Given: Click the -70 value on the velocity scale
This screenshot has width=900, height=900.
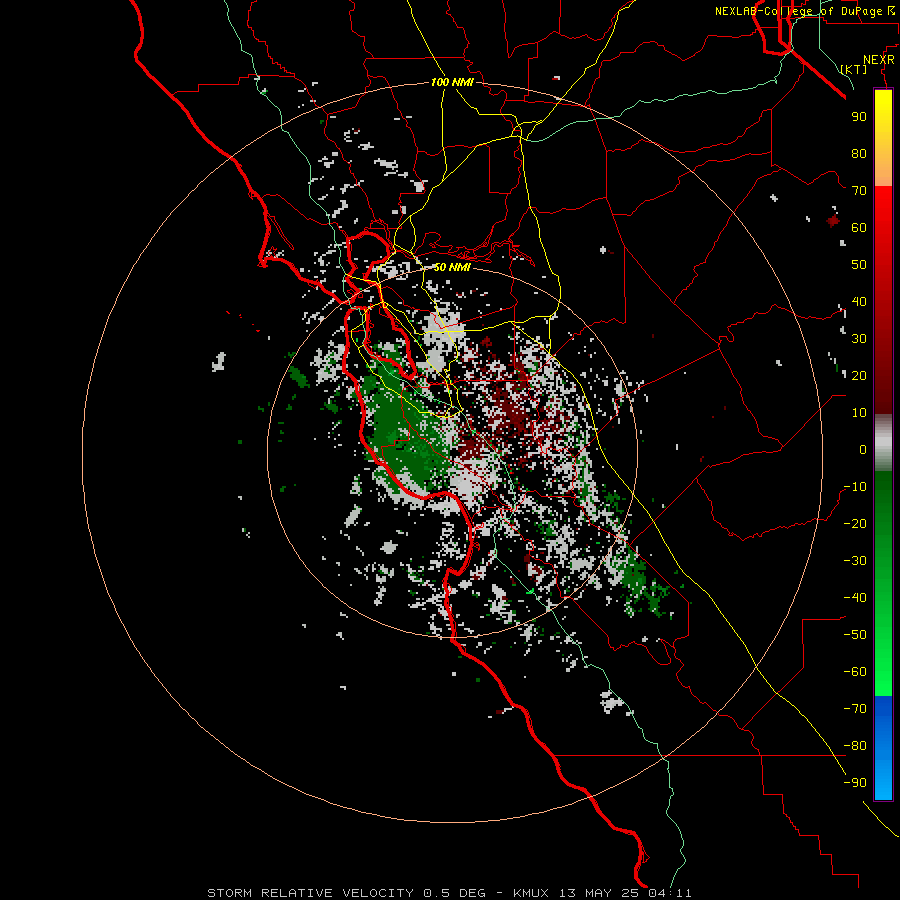Looking at the screenshot, I should point(855,709).
